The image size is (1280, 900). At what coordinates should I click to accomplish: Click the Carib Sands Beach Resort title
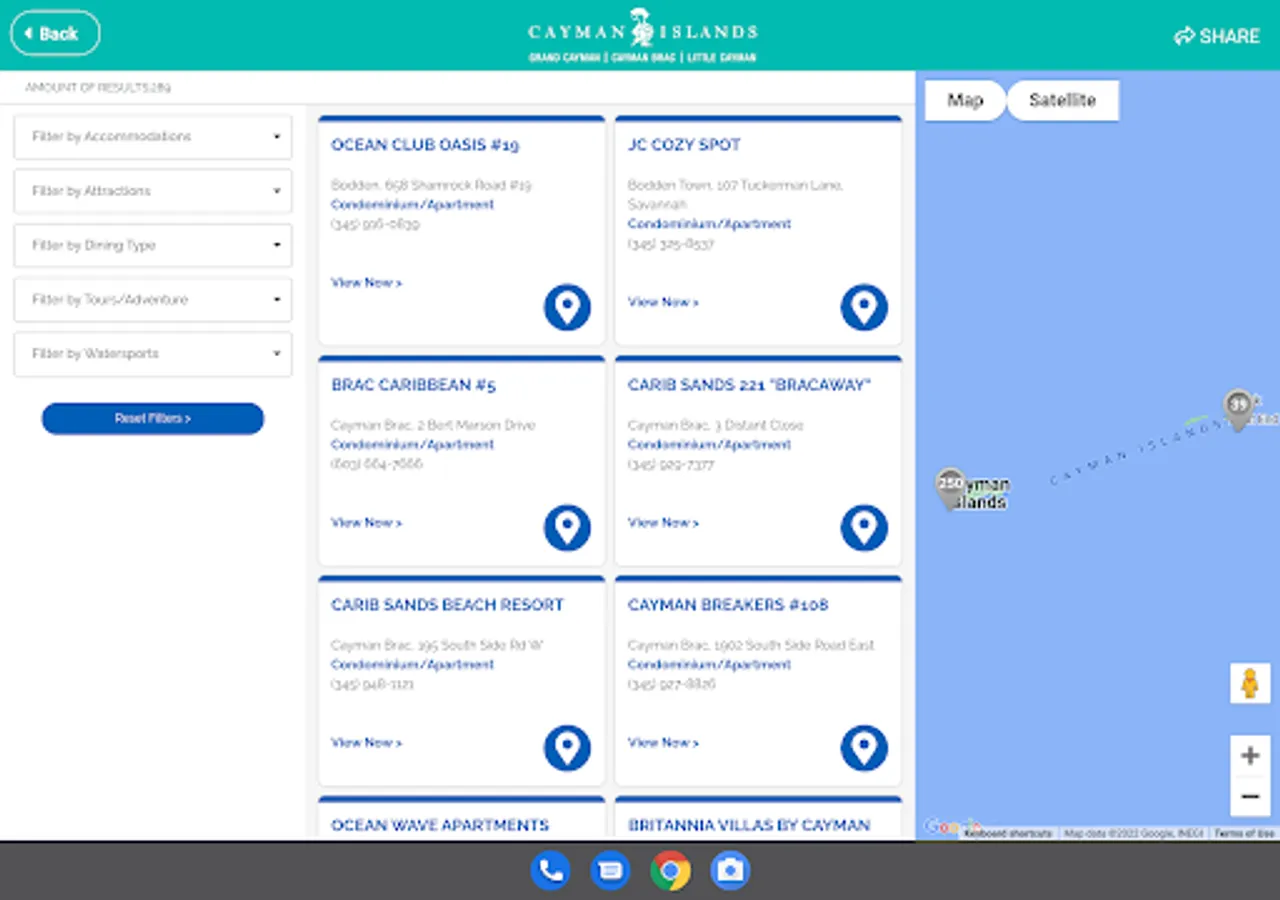pyautogui.click(x=447, y=605)
